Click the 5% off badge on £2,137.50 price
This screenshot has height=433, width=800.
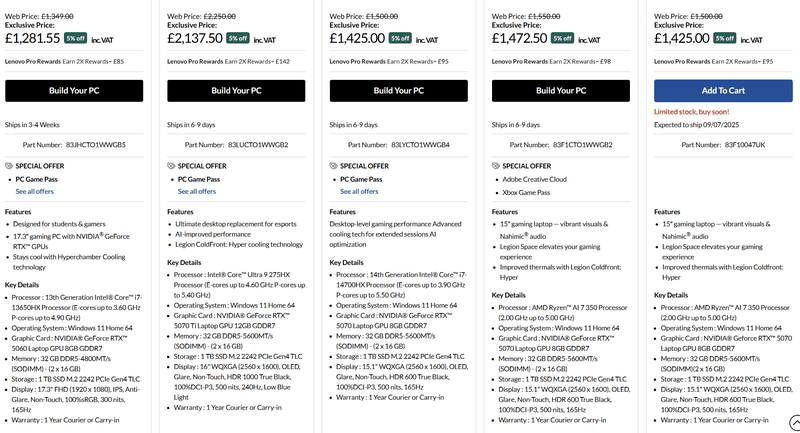click(x=238, y=38)
